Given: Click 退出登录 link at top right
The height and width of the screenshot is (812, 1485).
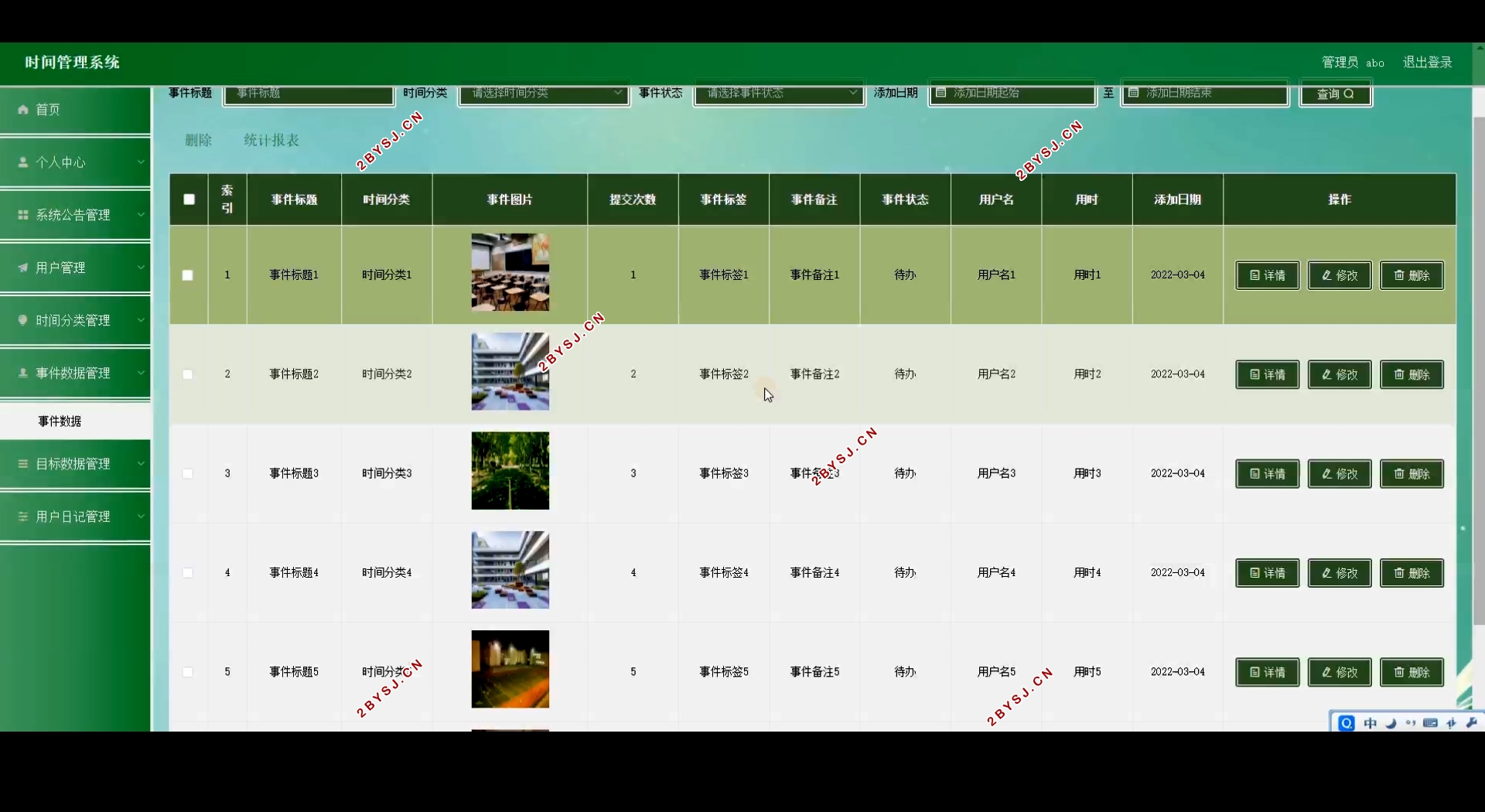Looking at the screenshot, I should pos(1427,63).
